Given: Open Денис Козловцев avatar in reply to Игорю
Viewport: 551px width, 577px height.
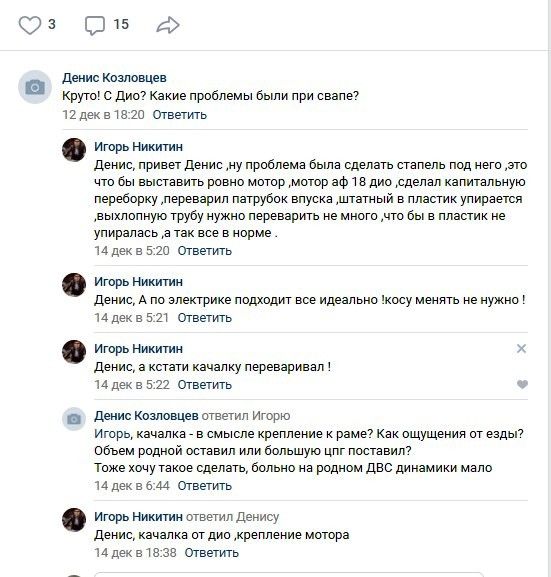Looking at the screenshot, I should [x=74, y=419].
